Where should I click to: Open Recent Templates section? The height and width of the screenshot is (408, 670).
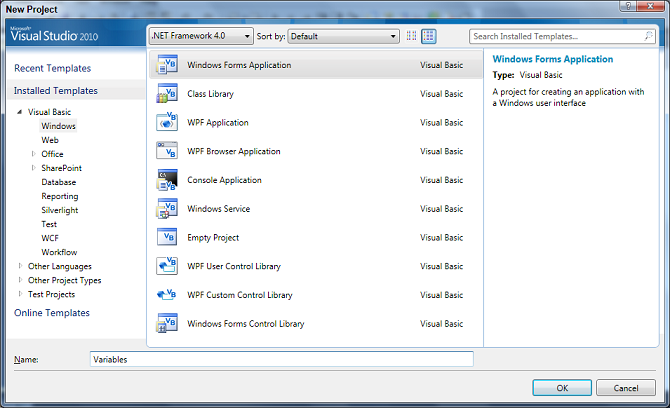pos(53,68)
